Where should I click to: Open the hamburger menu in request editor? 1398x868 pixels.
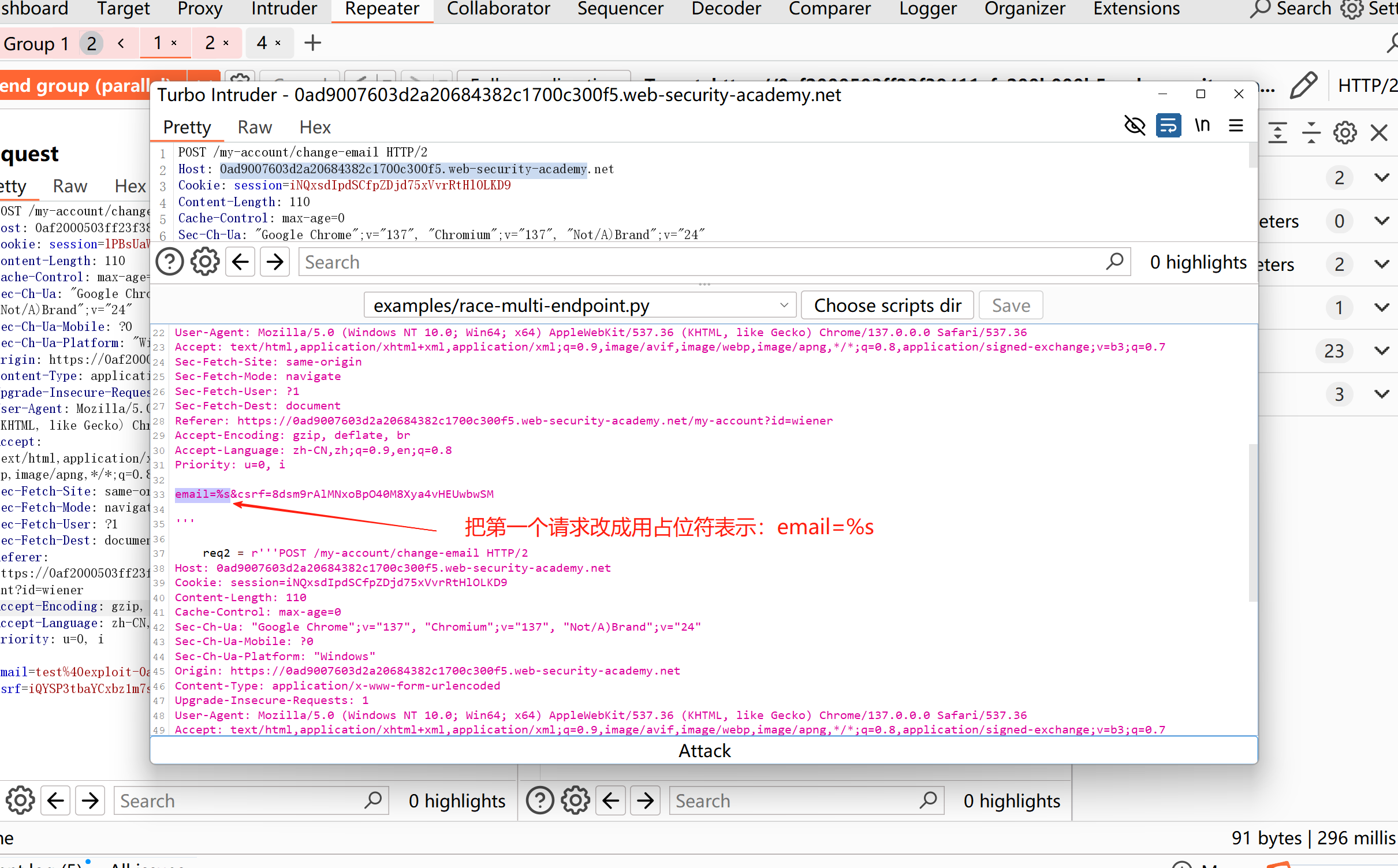coord(1236,125)
